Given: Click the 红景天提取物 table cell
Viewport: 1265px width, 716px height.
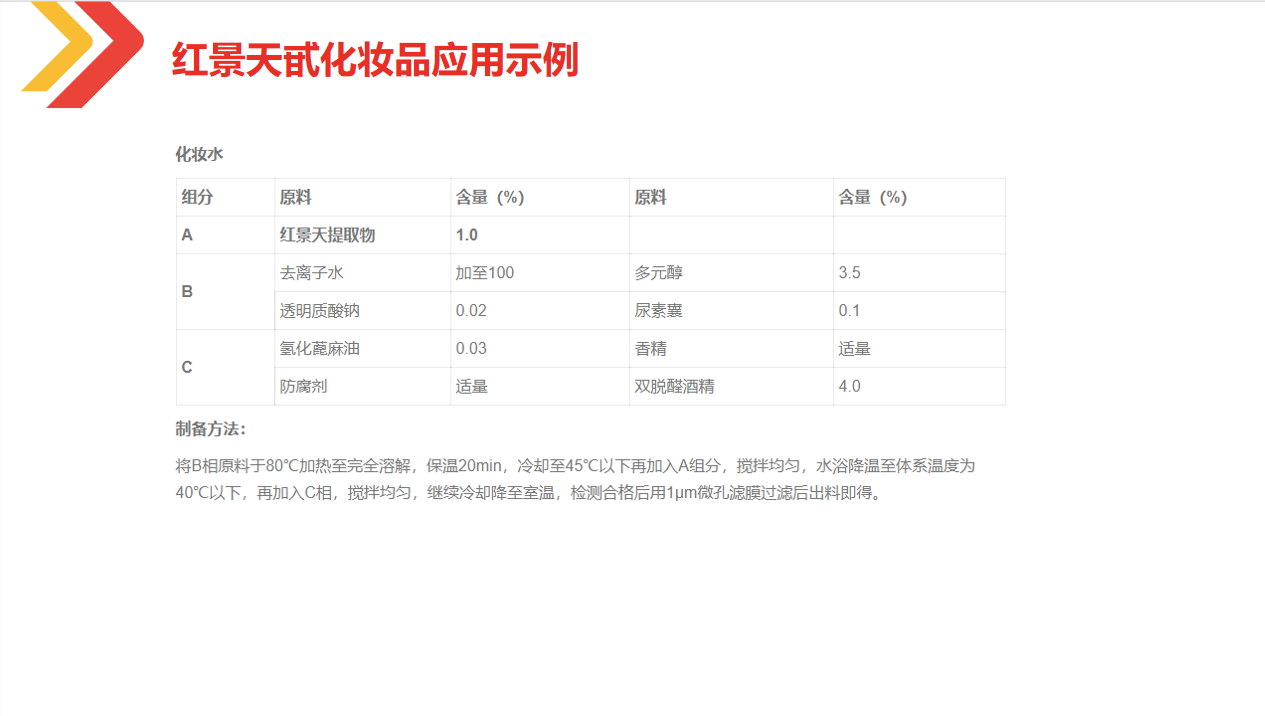Looking at the screenshot, I should [x=328, y=235].
